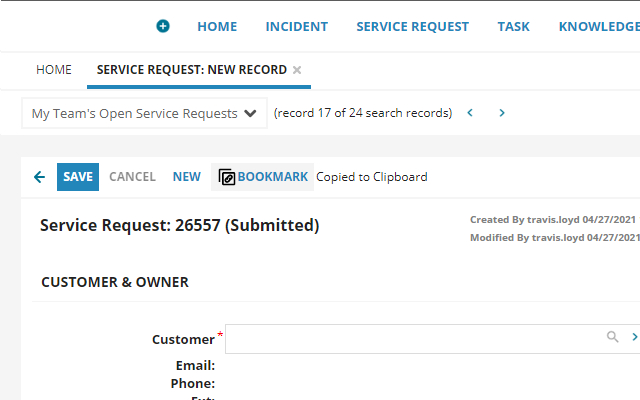Click the Created By travis.loyd text
Image resolution: width=640 pixels, height=400 pixels.
pyautogui.click(x=553, y=220)
